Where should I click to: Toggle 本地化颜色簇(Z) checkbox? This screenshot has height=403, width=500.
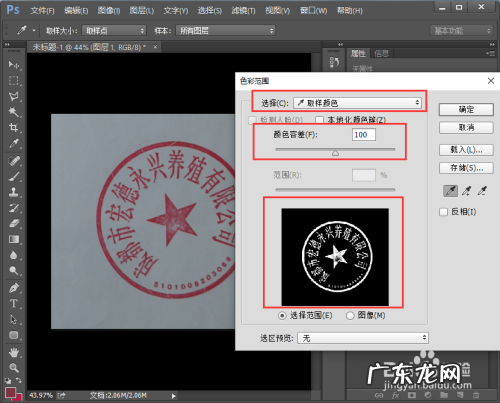(319, 120)
